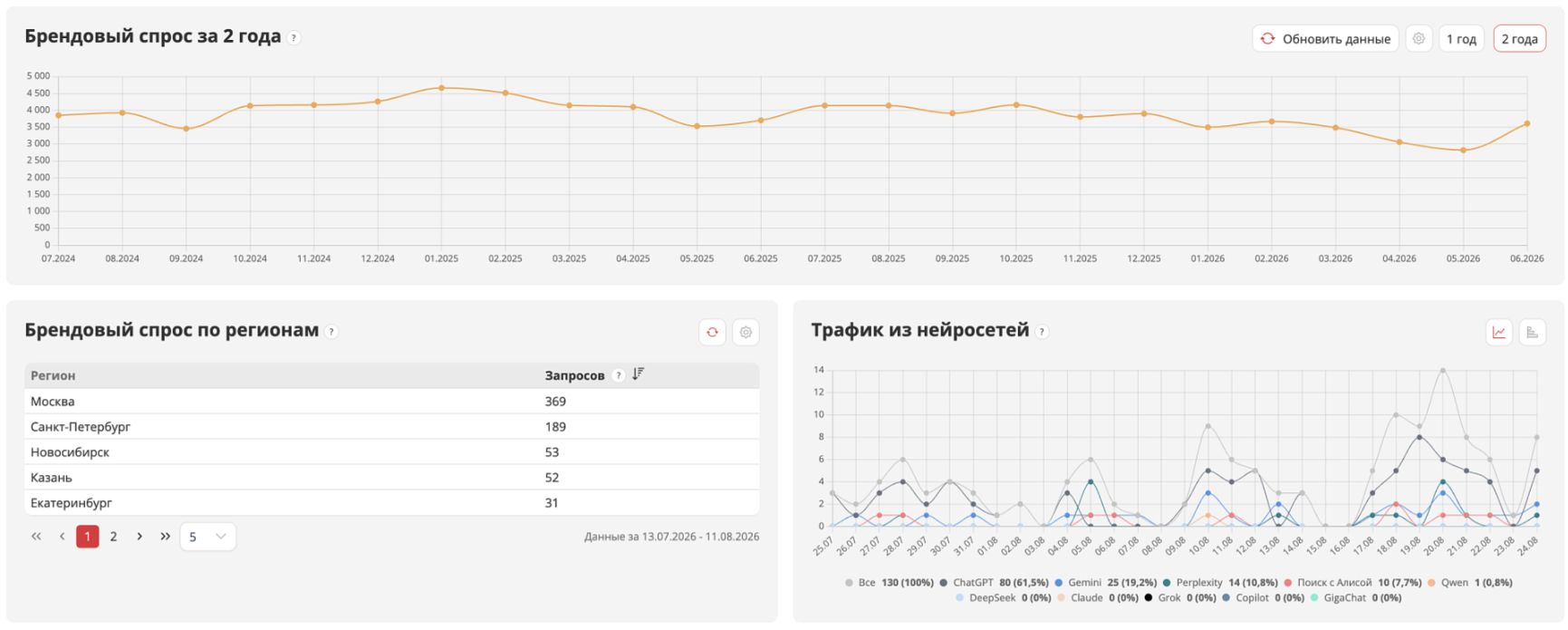Screen dimensions: 1568x630
Task: Open rows-per-page dropdown showing 5
Action: click(207, 537)
